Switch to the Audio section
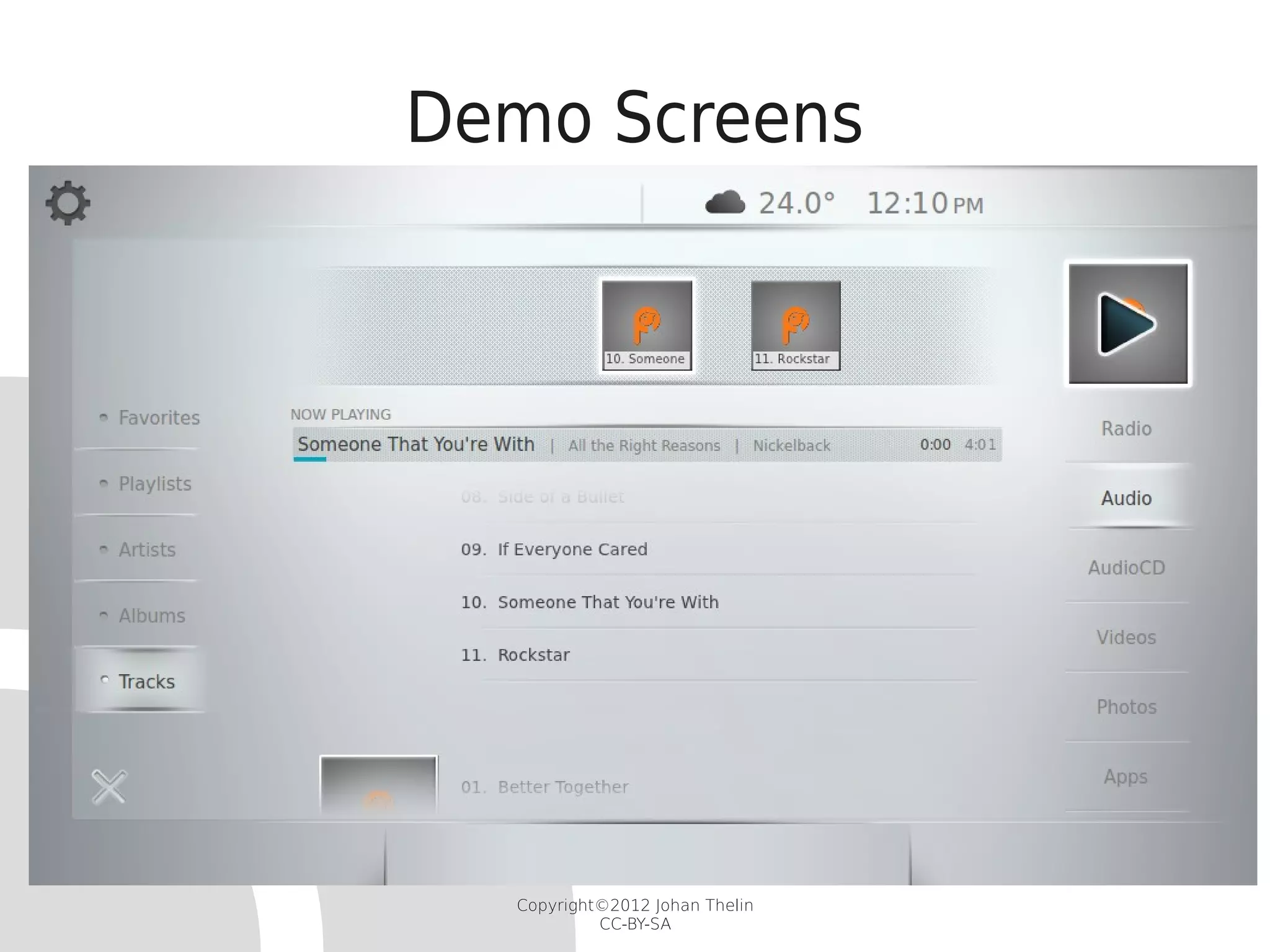This screenshot has height=952, width=1270. pos(1127,497)
